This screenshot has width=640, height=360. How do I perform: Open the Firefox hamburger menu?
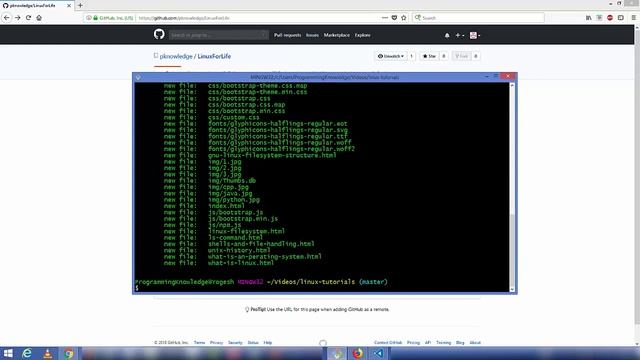(633, 18)
